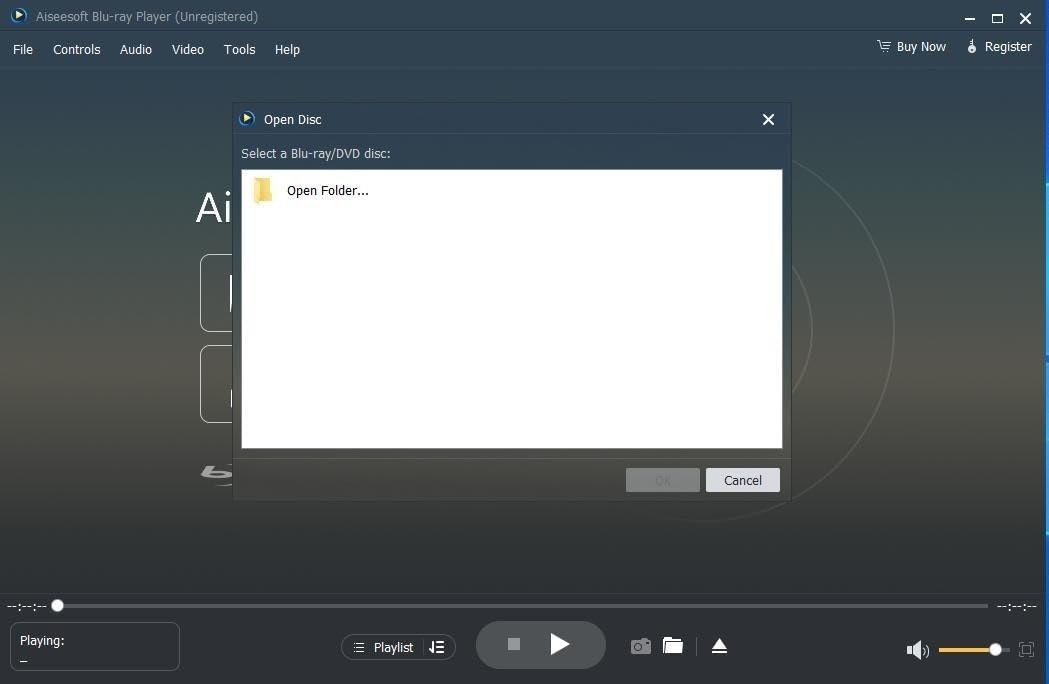
Task: Minimize the Blu-ray Player window
Action: 969,19
